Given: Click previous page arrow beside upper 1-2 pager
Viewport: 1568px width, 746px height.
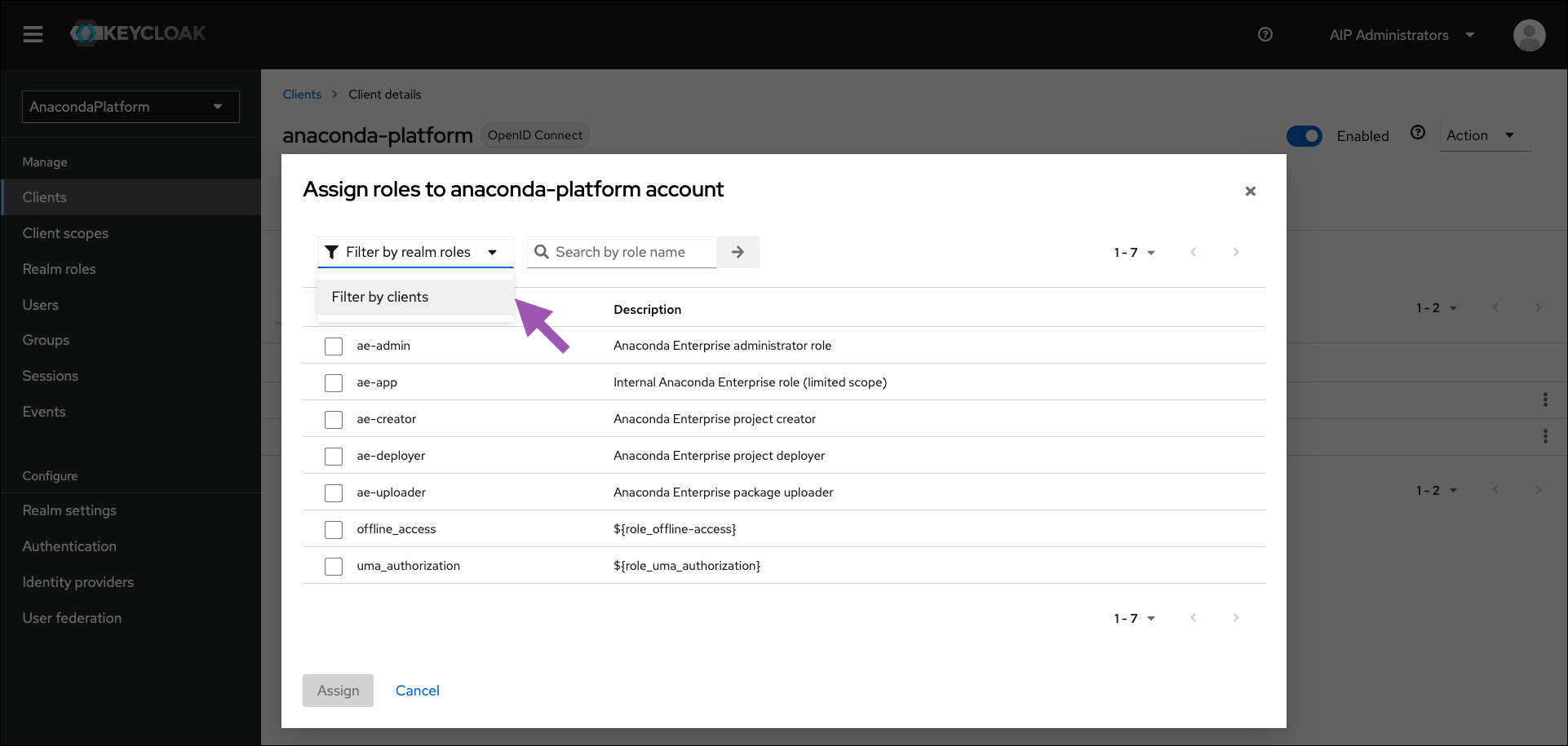Looking at the screenshot, I should 1495,307.
